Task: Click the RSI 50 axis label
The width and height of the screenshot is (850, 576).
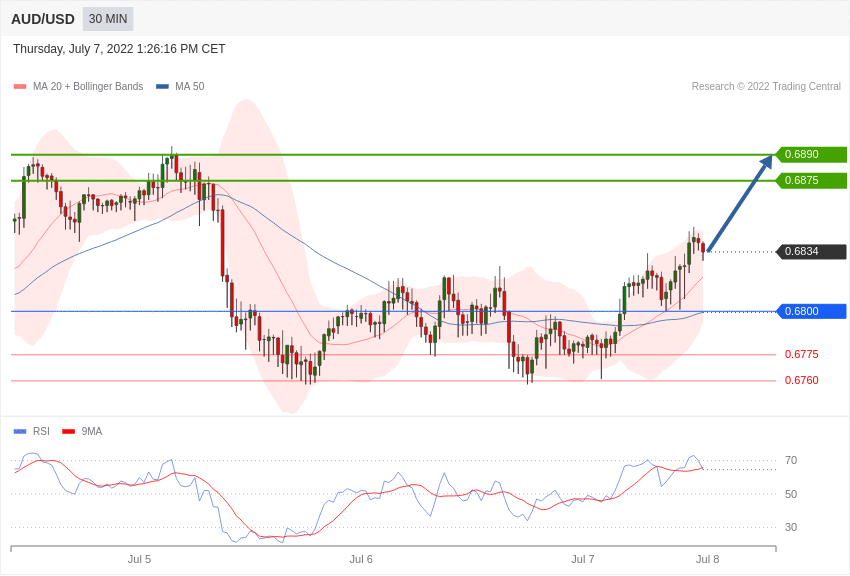Action: [x=791, y=494]
